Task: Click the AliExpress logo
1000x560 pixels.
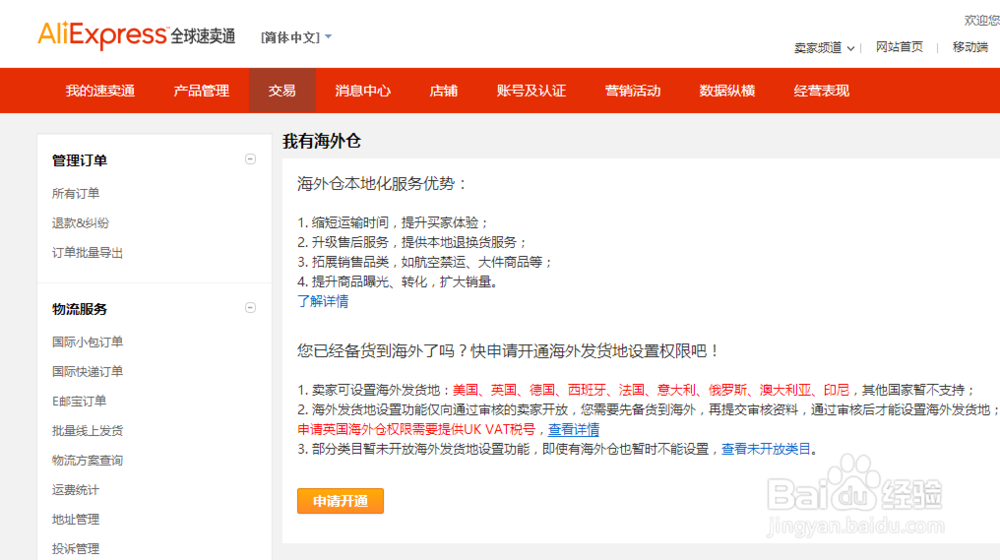Action: coord(136,35)
